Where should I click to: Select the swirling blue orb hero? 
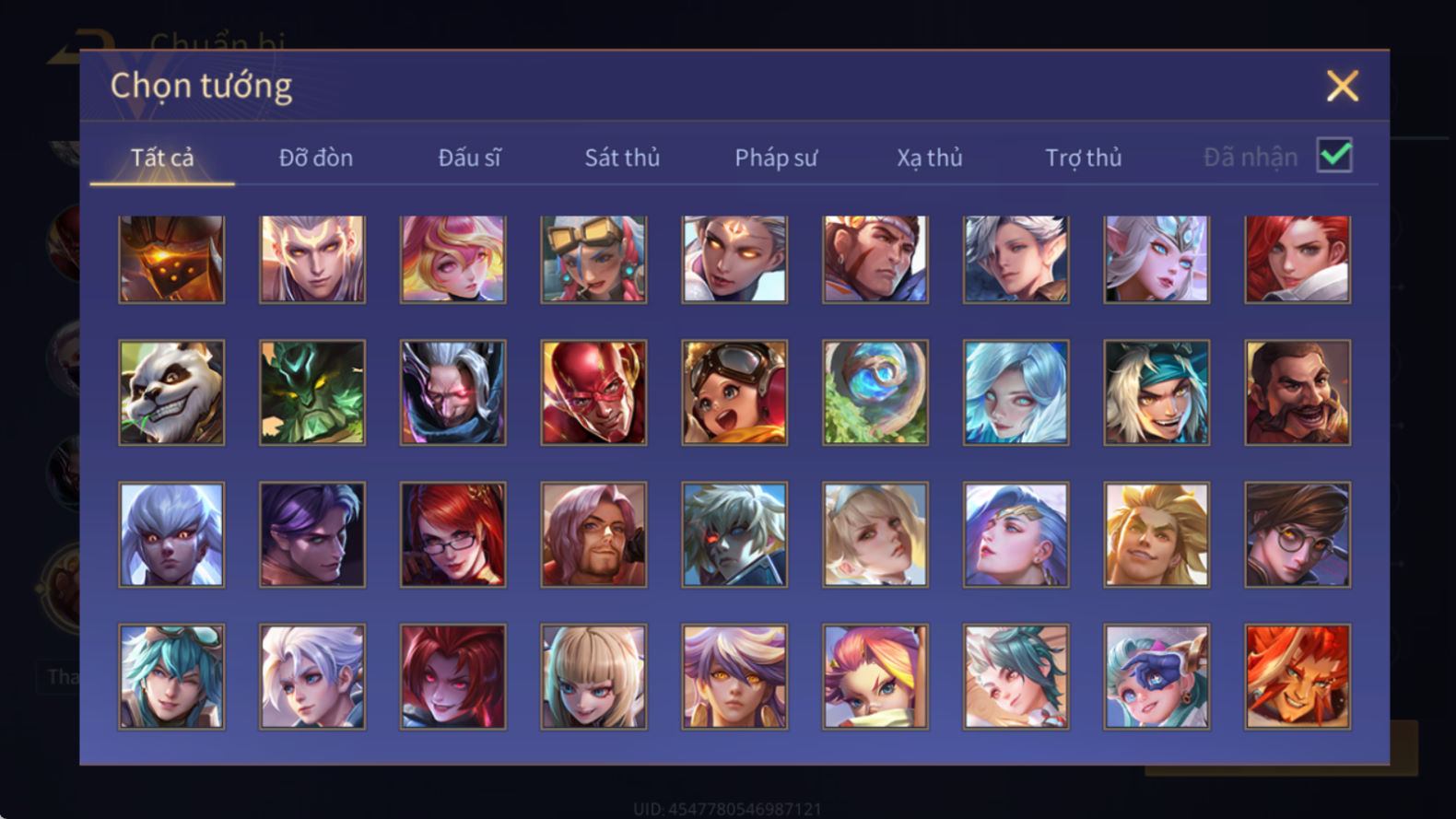pyautogui.click(x=875, y=392)
